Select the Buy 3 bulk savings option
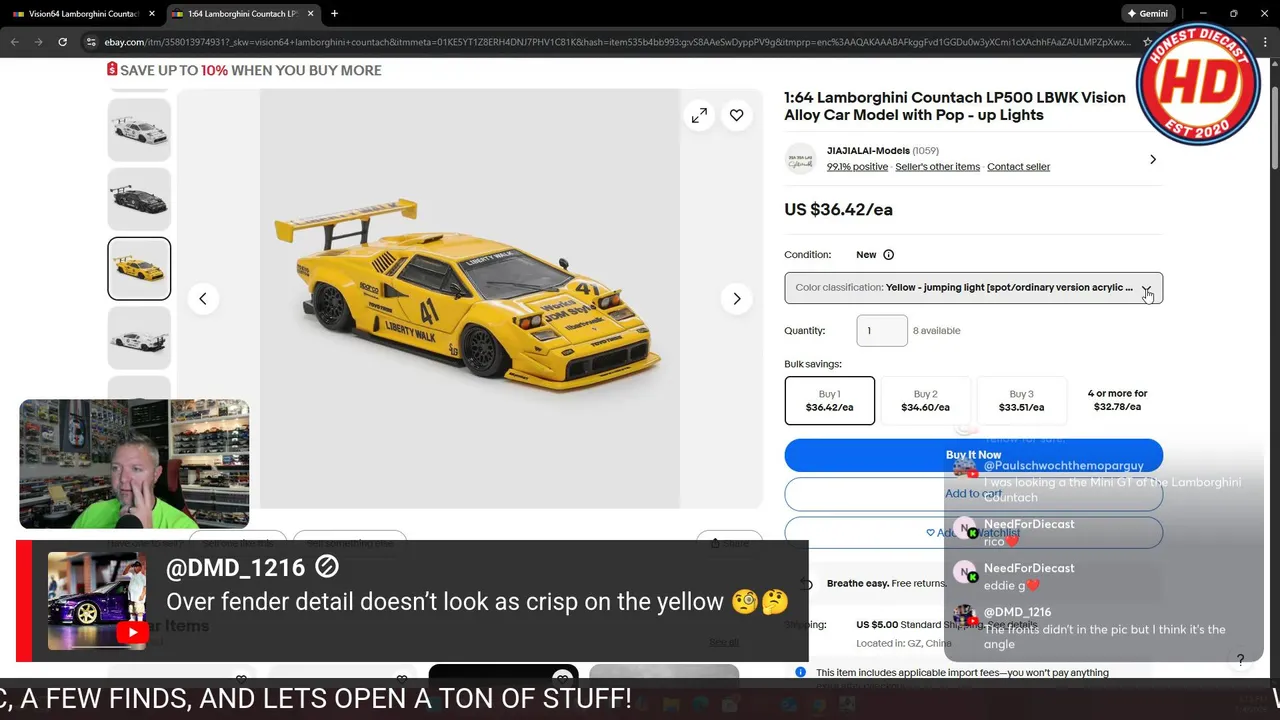 [1021, 400]
